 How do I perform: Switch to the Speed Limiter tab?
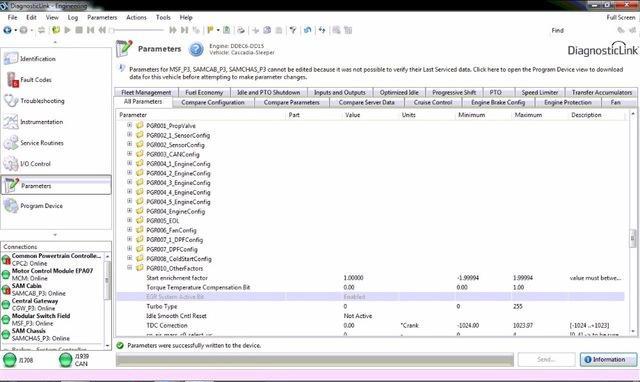[x=540, y=92]
